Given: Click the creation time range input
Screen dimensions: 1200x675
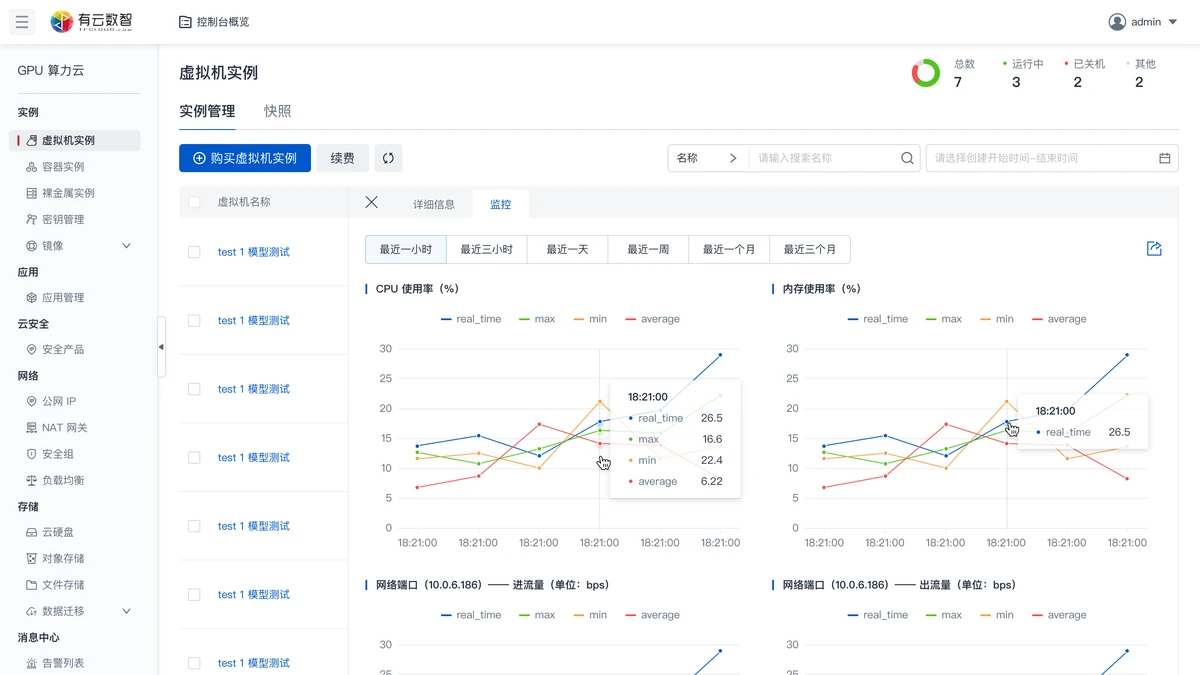Looking at the screenshot, I should tap(1052, 158).
